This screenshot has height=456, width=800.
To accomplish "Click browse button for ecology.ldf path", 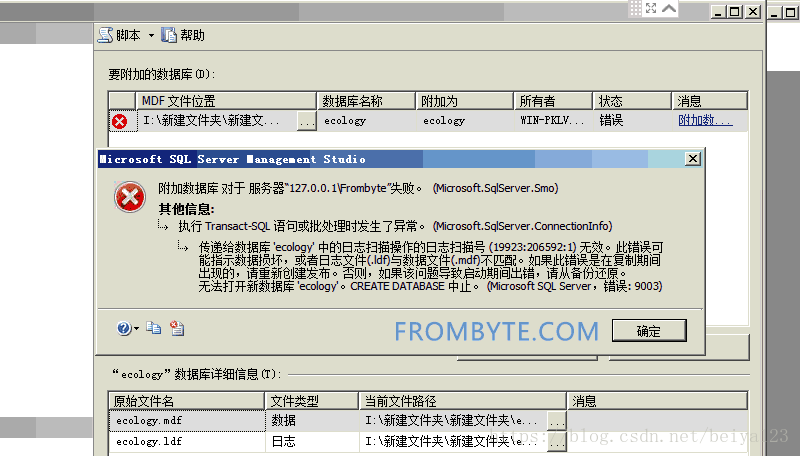I will [557, 443].
